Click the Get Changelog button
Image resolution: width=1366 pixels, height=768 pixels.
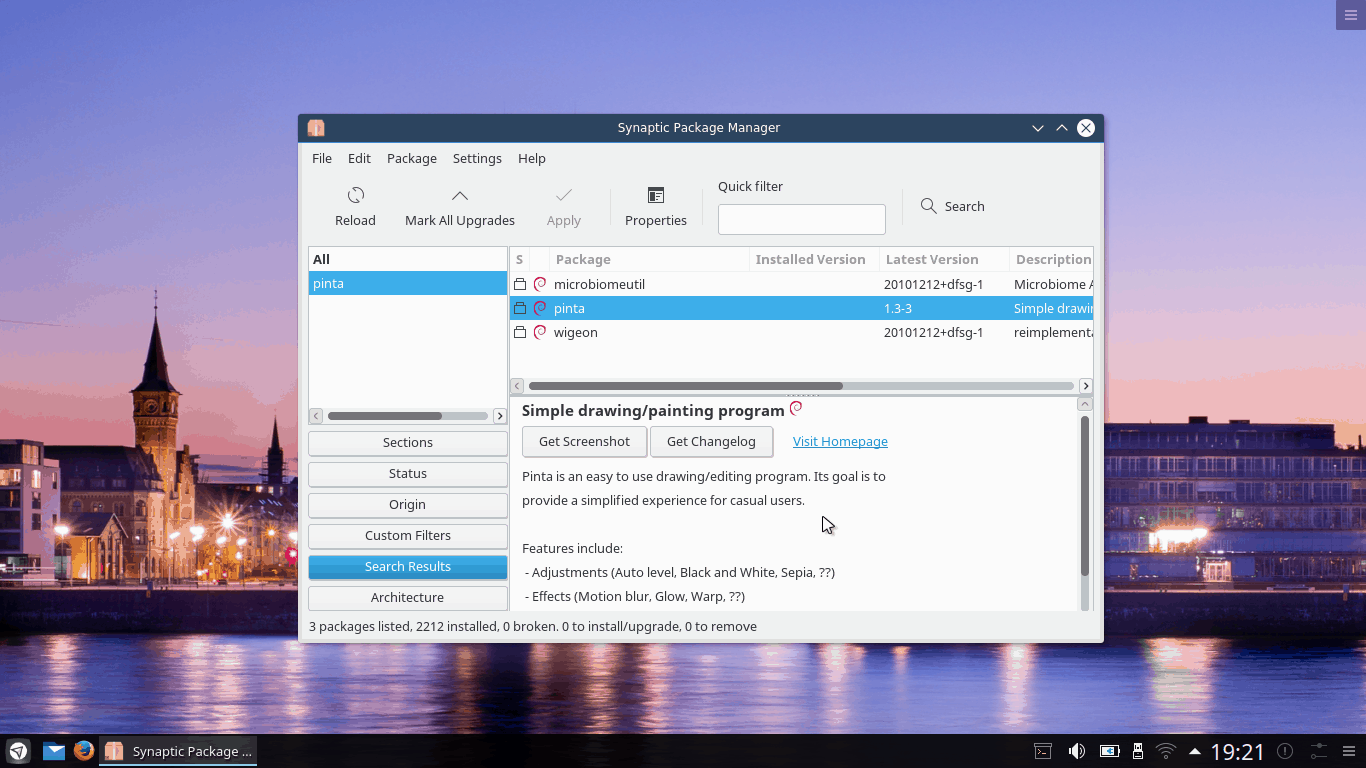[x=711, y=441]
